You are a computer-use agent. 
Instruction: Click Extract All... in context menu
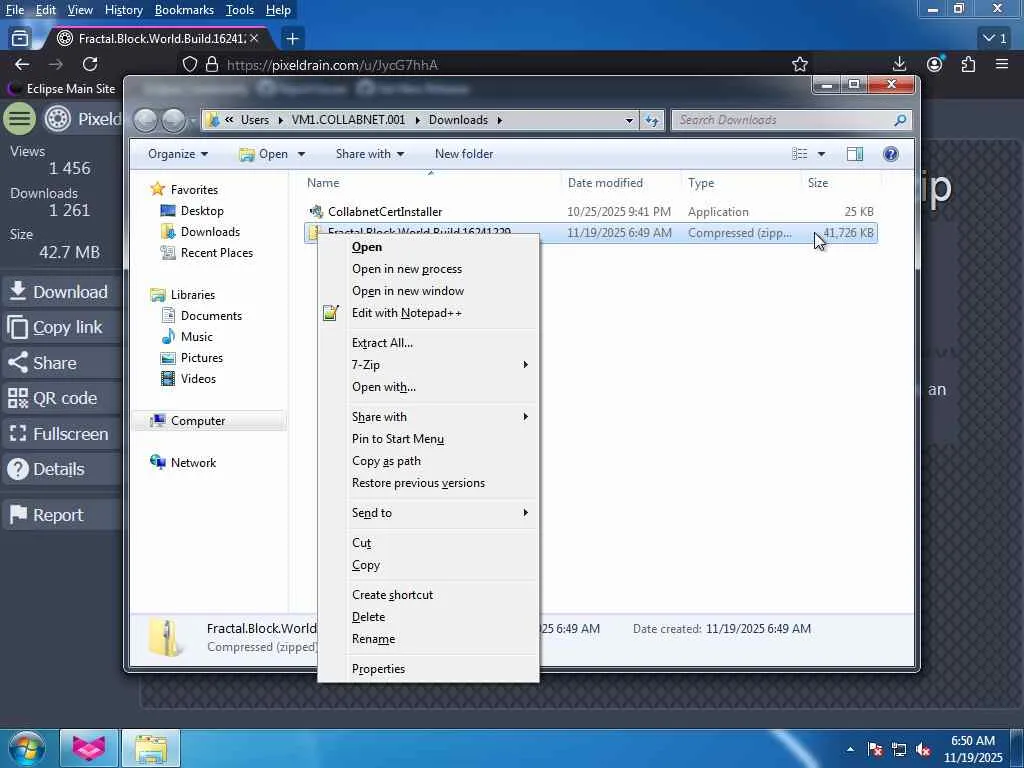tap(382, 343)
